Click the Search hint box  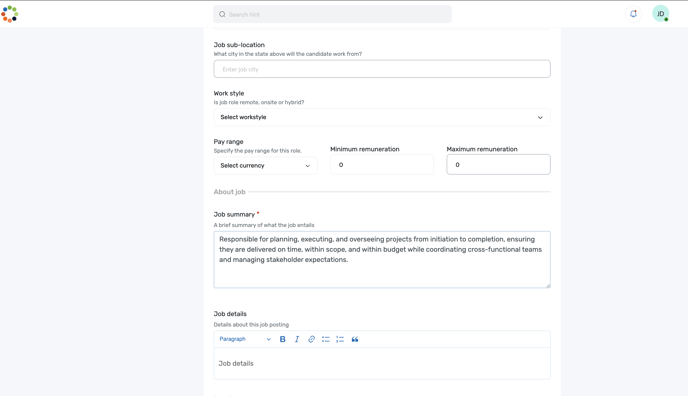point(332,14)
